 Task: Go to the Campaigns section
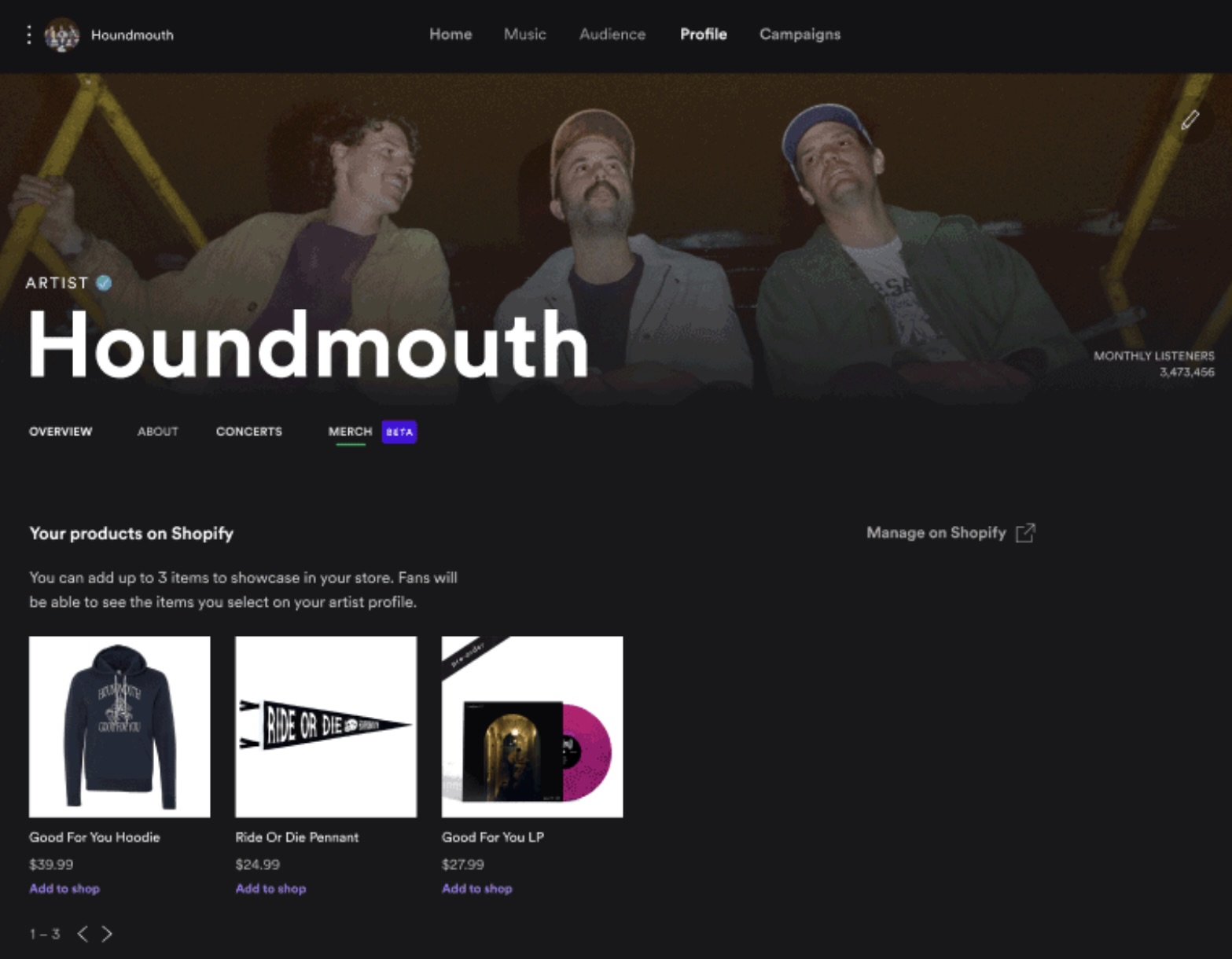click(x=800, y=35)
